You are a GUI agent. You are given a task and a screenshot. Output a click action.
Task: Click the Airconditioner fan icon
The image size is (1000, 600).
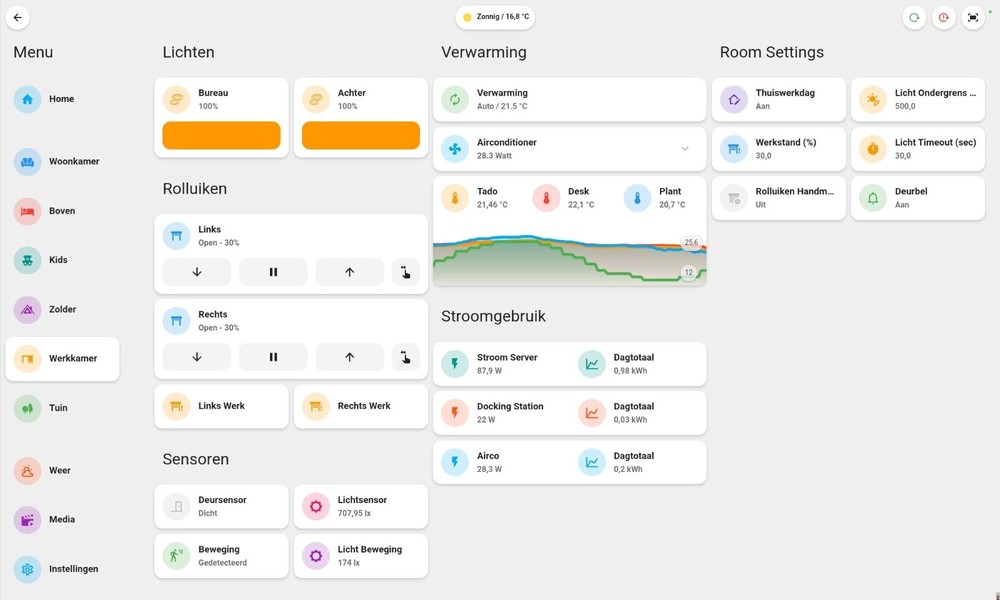point(457,148)
